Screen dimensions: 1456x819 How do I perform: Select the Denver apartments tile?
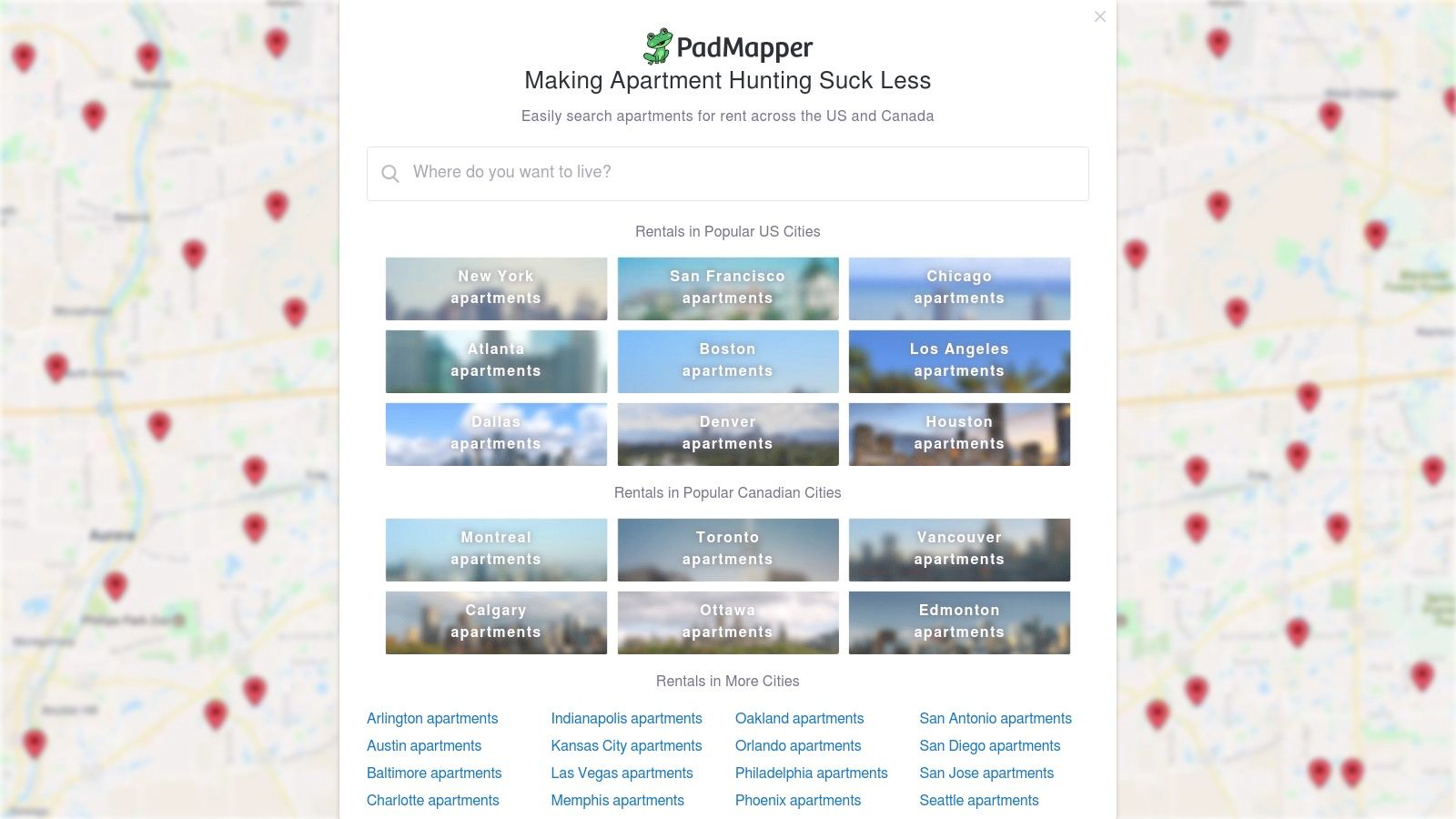click(x=728, y=434)
